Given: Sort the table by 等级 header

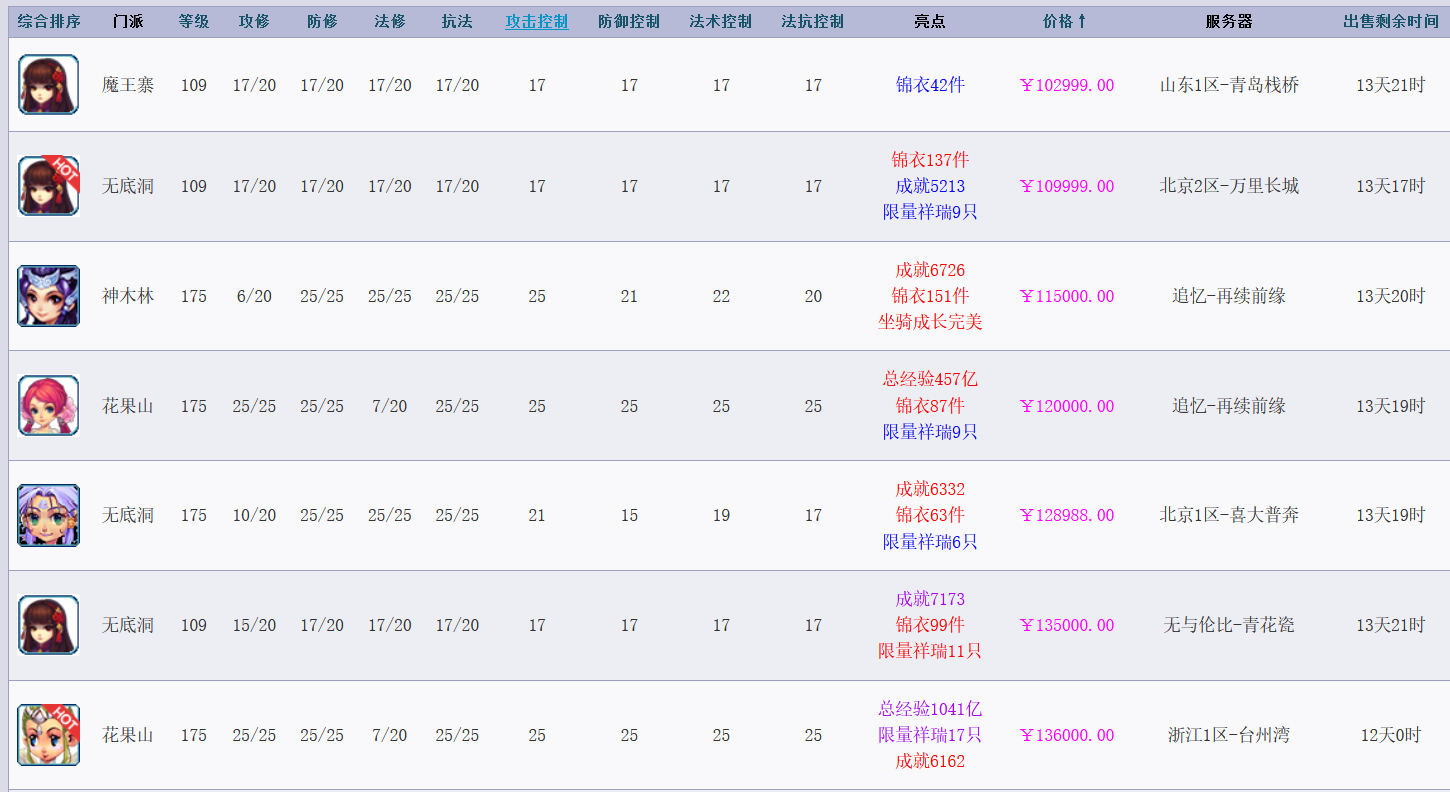Looking at the screenshot, I should [x=194, y=21].
